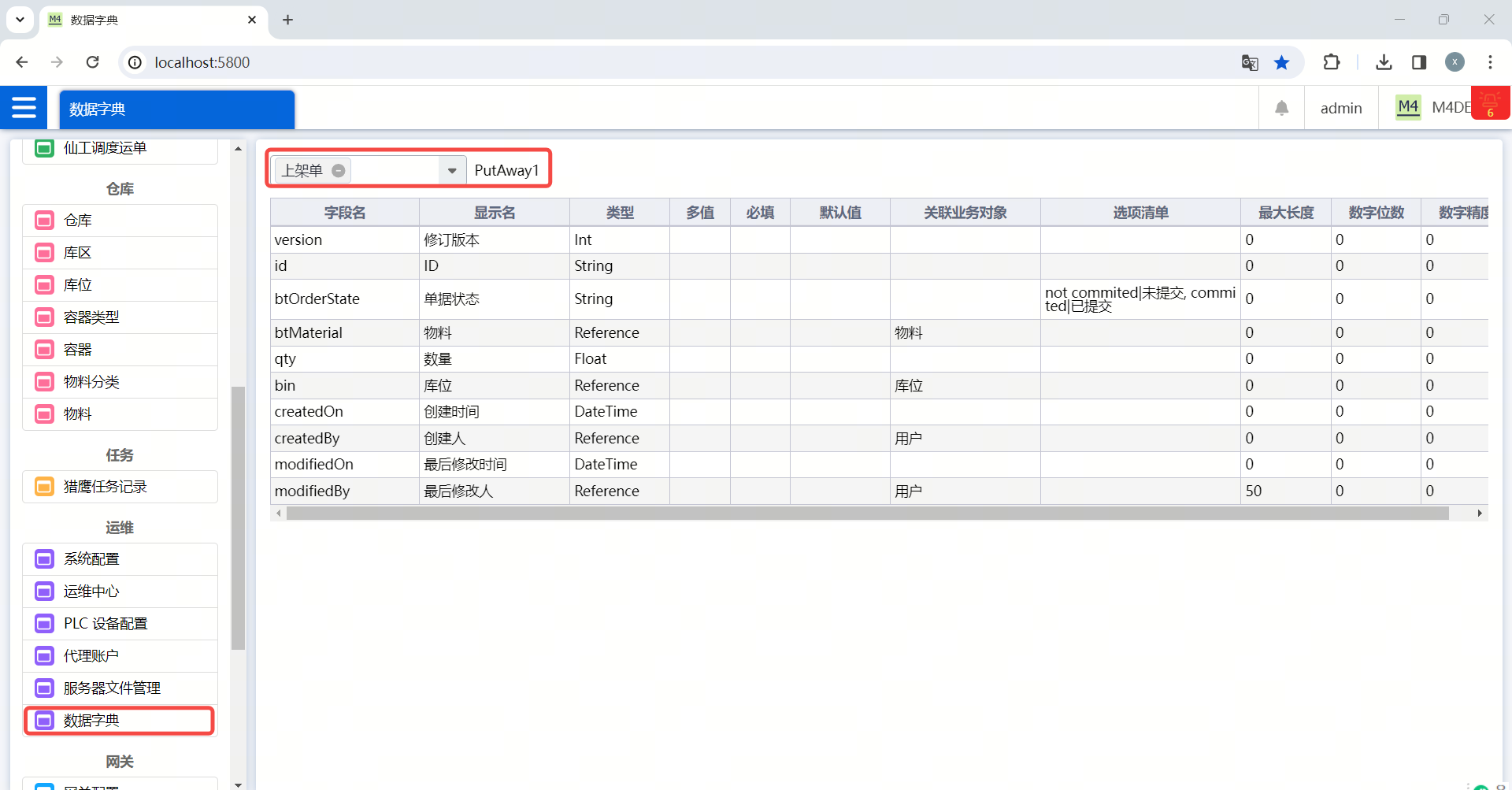Open 服务器文件管理 menu entry

point(120,688)
